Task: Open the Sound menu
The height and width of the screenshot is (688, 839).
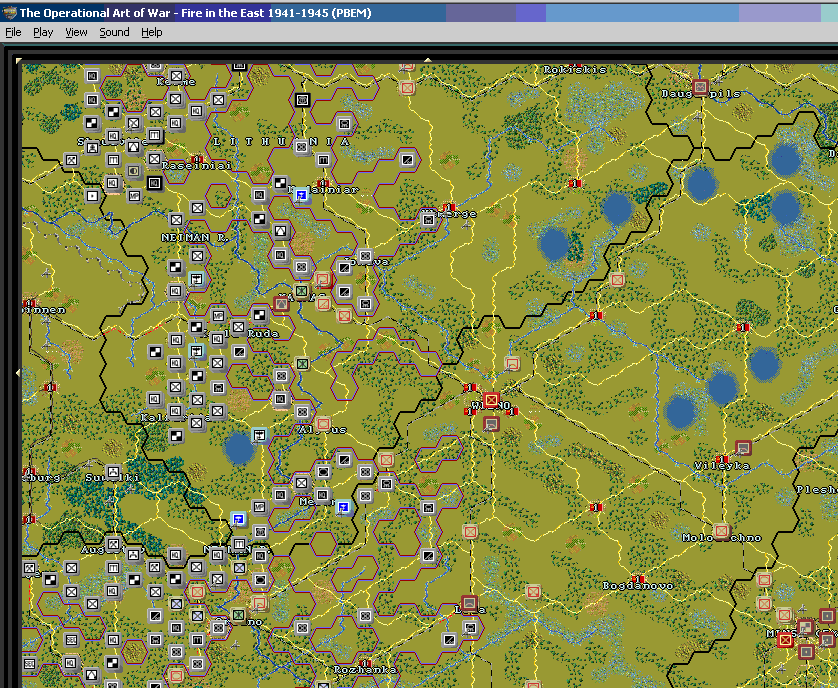Action: 114,33
